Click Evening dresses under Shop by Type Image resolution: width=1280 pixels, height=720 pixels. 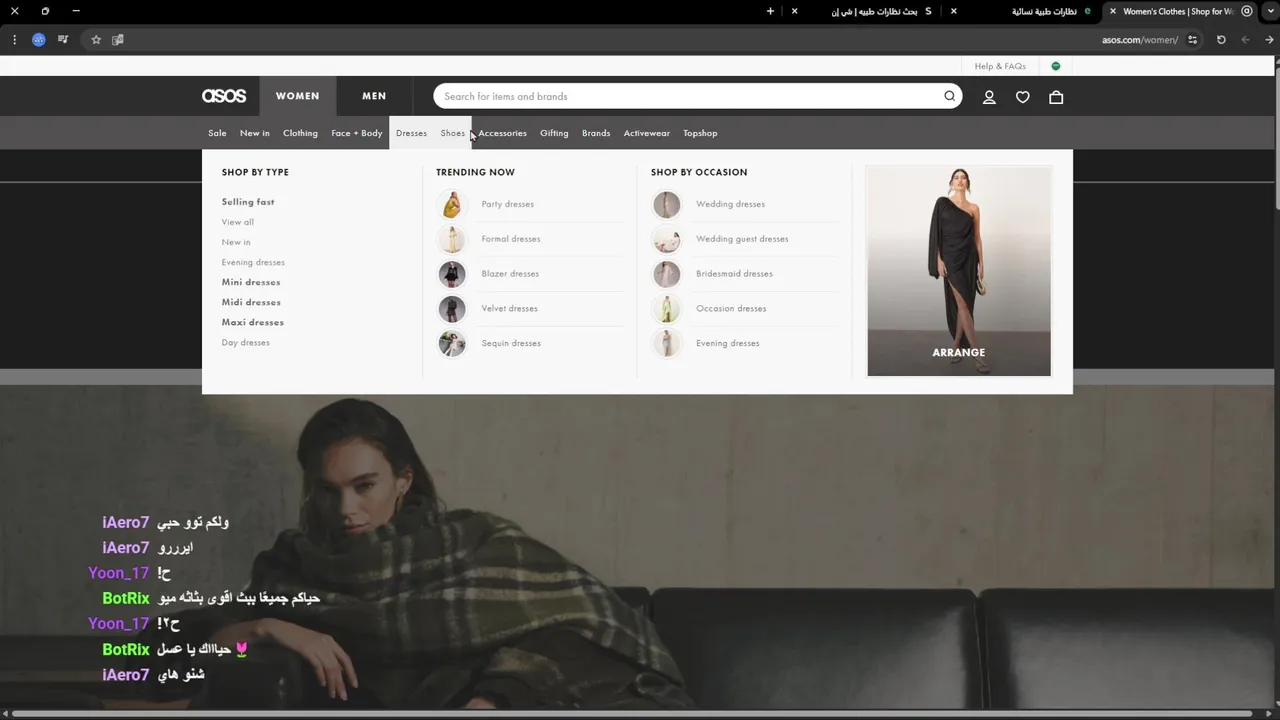(253, 262)
